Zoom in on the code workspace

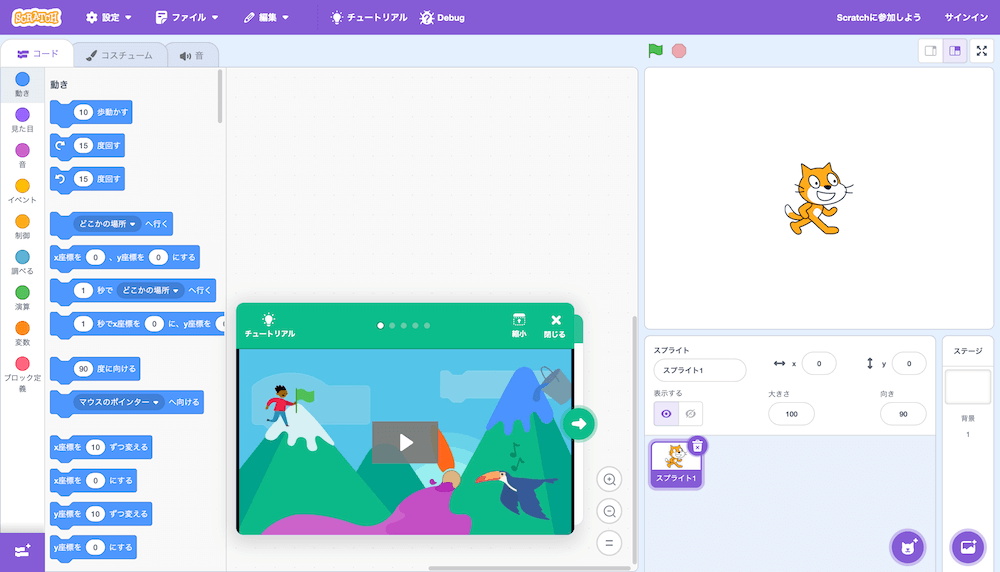(609, 480)
